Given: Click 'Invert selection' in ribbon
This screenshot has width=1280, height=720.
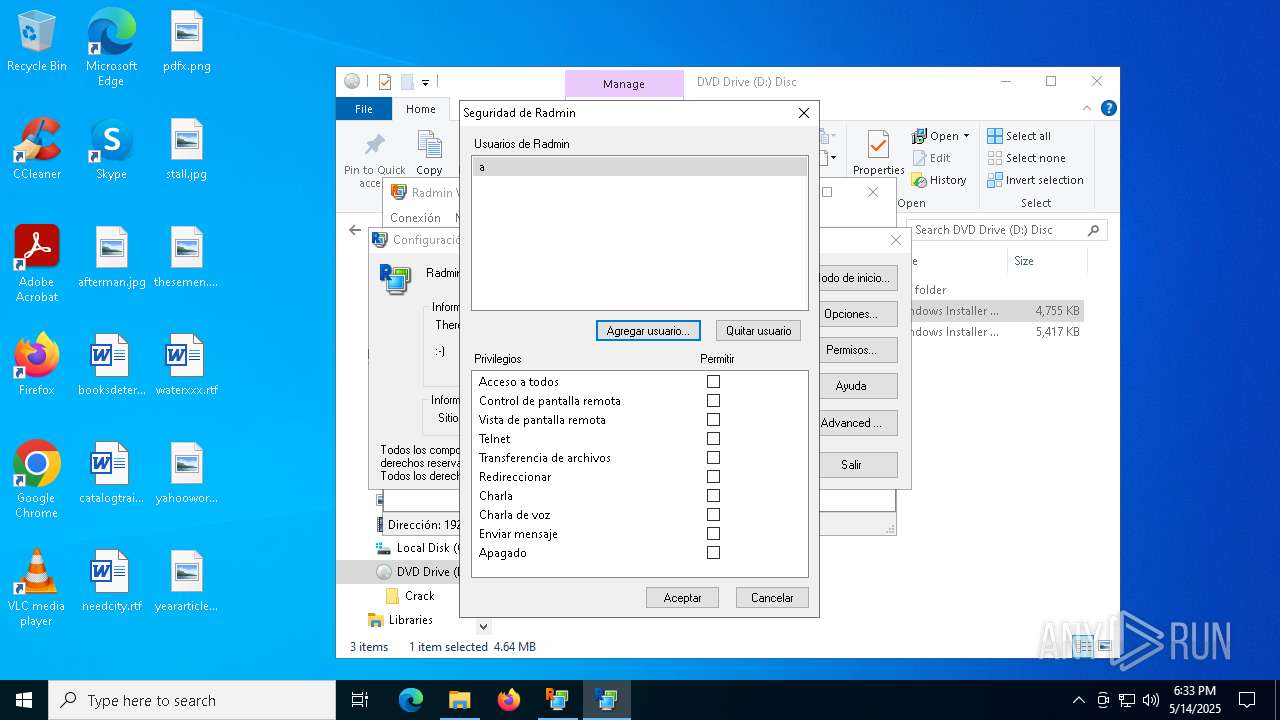Looking at the screenshot, I should coord(1036,180).
